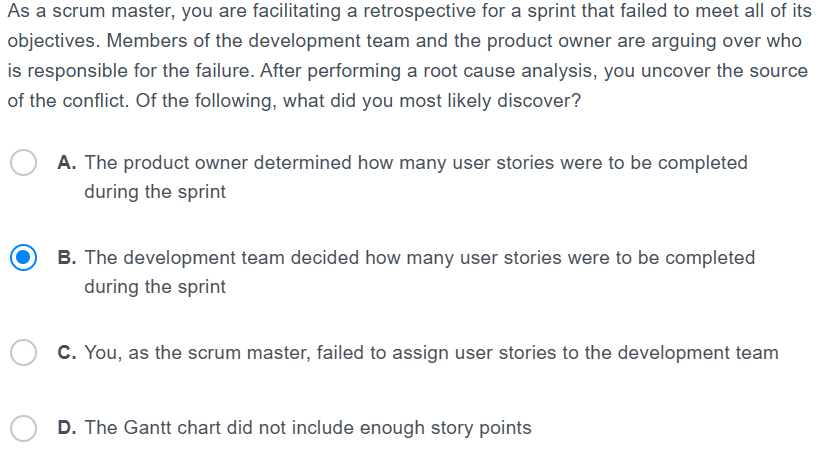Click 'during the sprint' under option A

155,192
